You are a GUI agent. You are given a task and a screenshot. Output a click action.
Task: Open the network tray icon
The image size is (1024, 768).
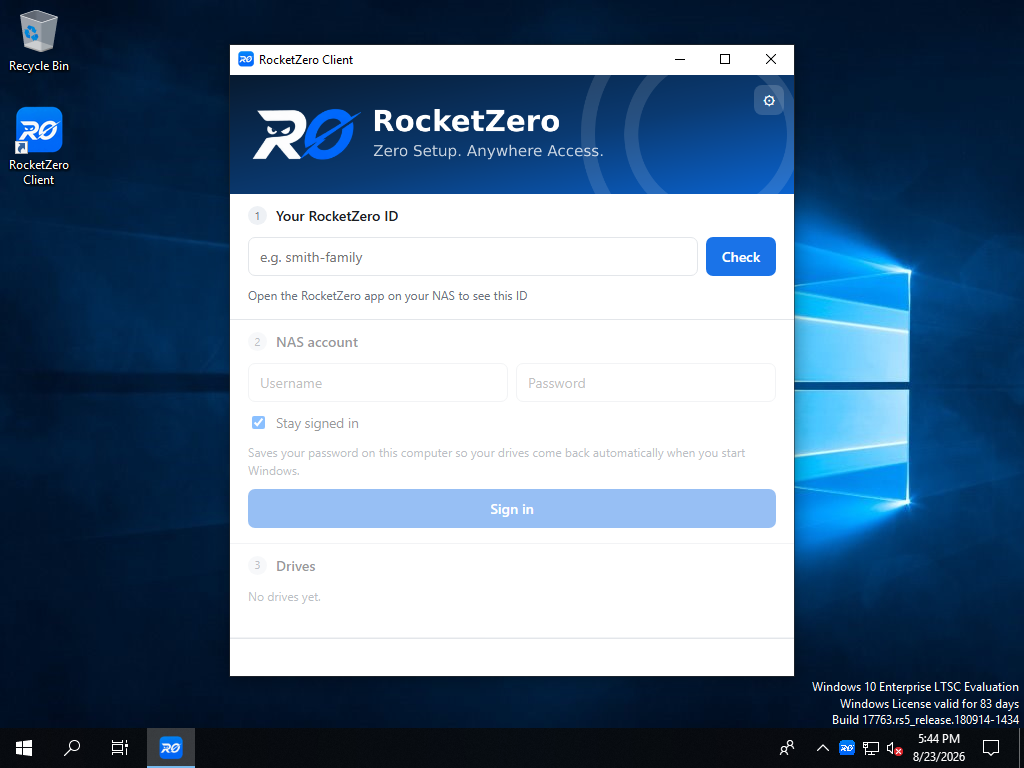[871, 748]
